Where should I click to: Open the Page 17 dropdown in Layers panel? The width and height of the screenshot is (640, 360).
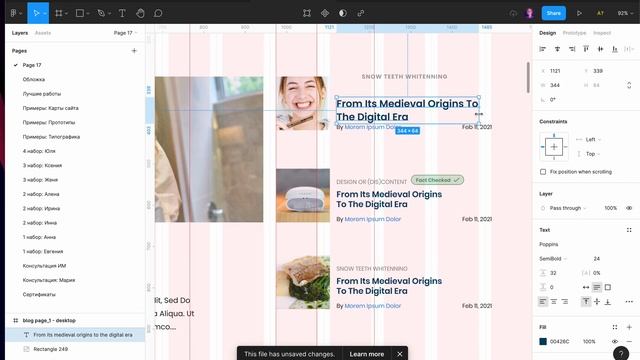pos(125,33)
